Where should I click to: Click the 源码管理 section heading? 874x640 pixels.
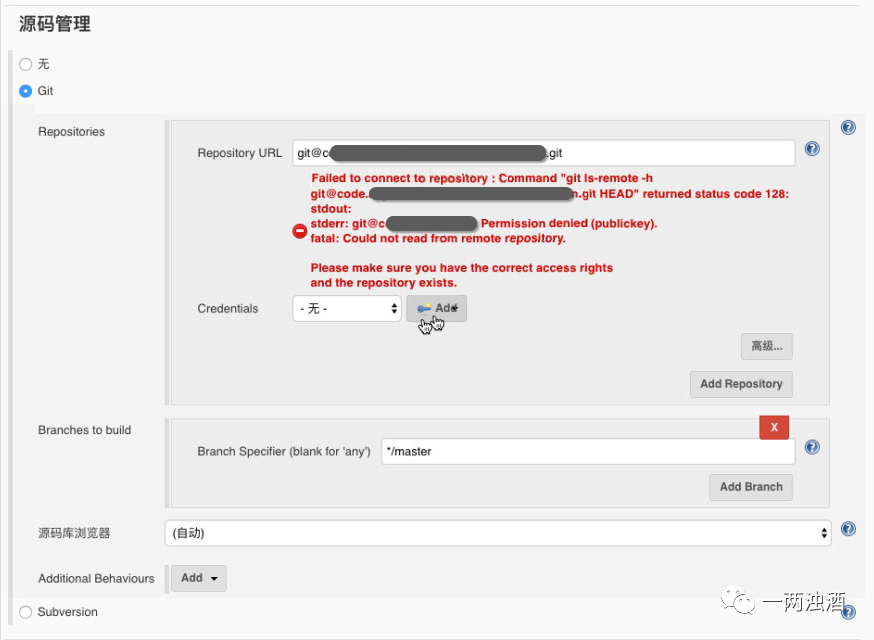pyautogui.click(x=55, y=24)
